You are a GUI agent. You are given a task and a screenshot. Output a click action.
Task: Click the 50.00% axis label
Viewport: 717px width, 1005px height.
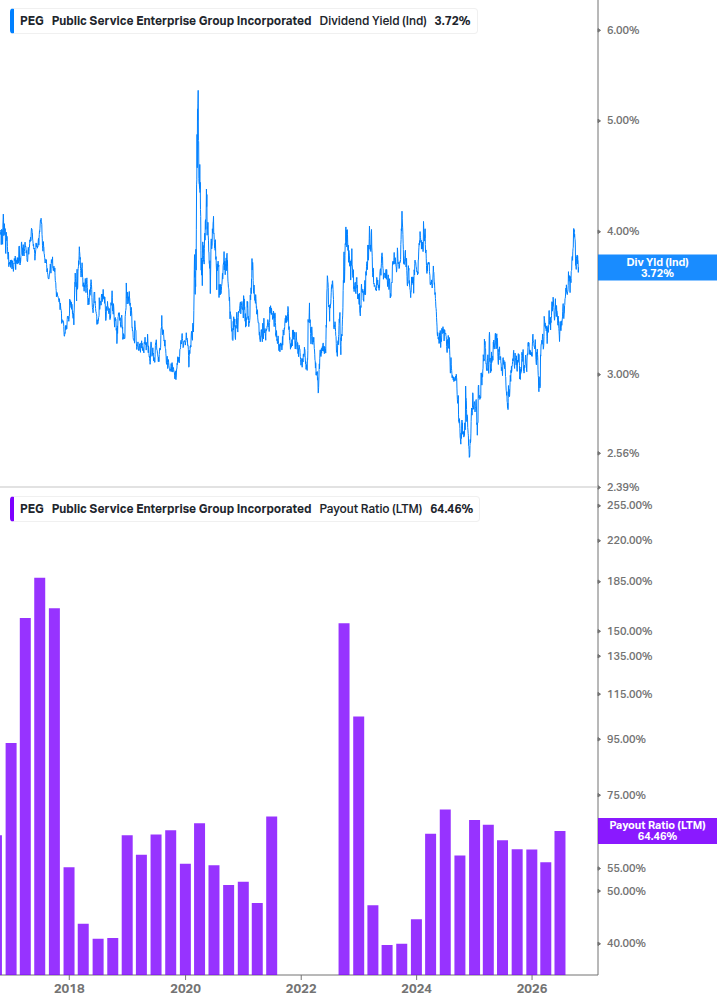[x=626, y=892]
